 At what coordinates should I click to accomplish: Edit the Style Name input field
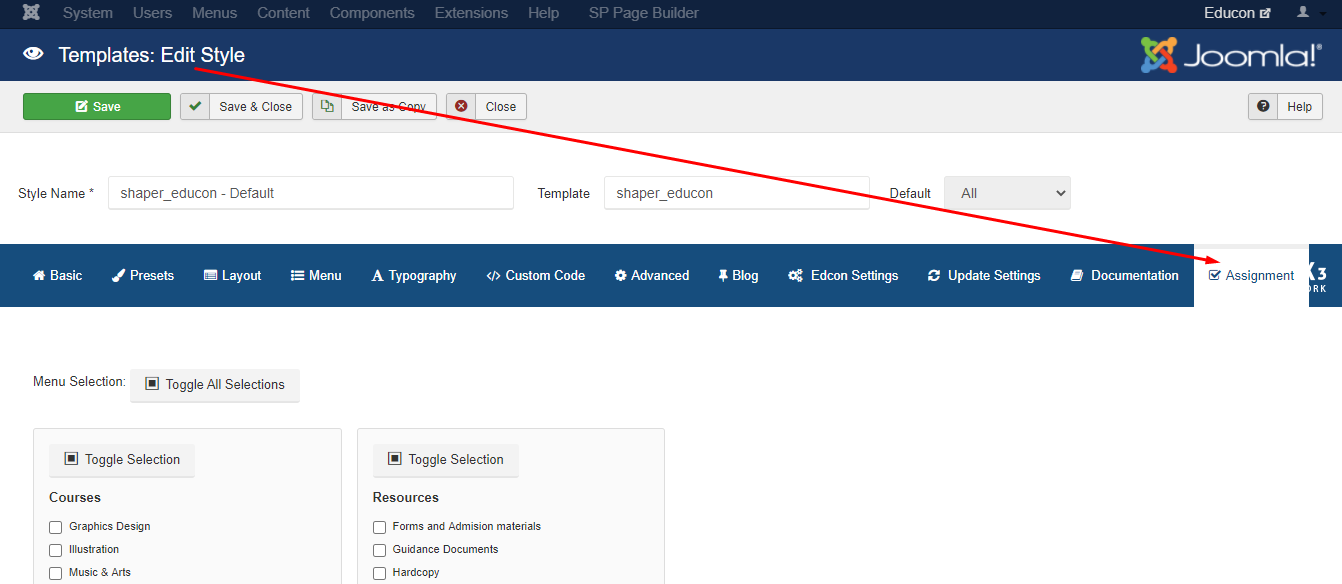click(310, 193)
